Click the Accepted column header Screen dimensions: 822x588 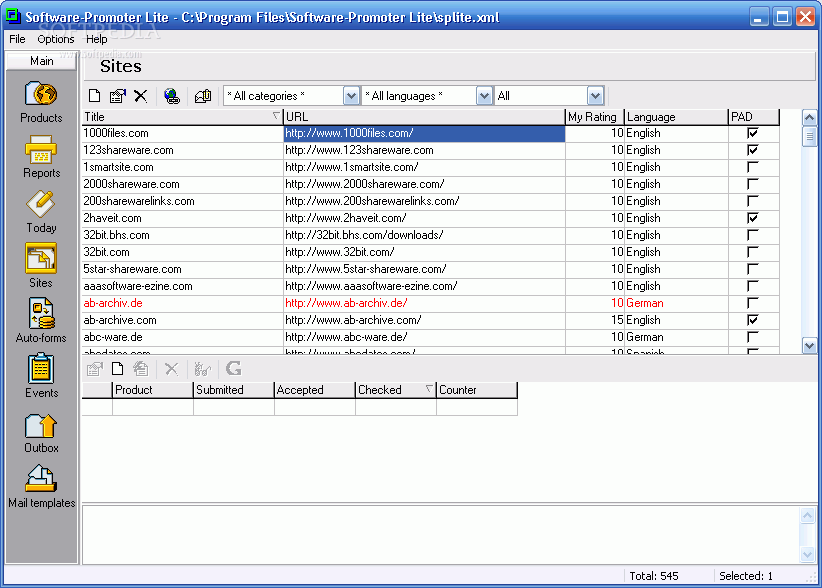coord(315,390)
